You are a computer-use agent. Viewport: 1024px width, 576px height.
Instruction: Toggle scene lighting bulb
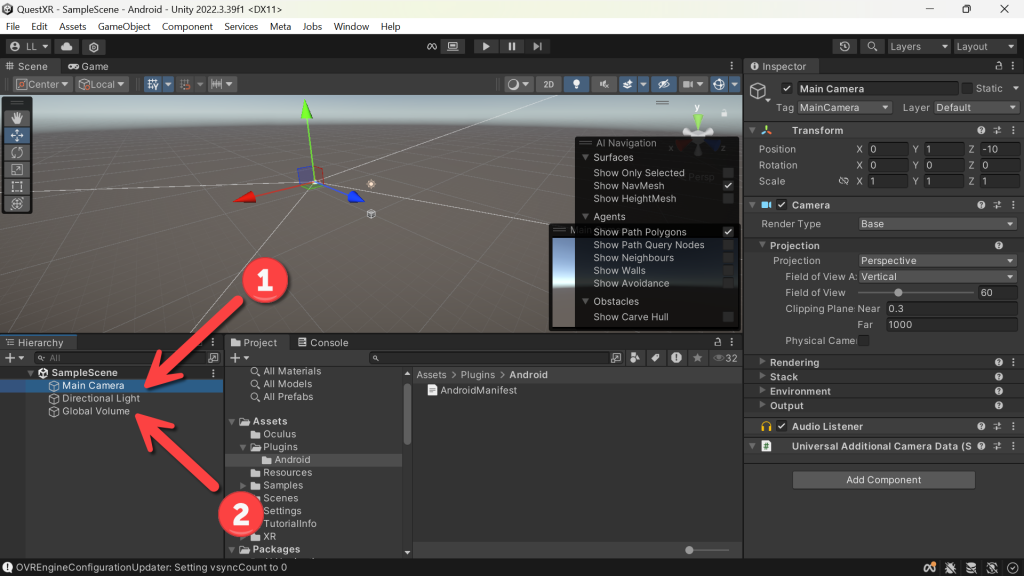pos(576,84)
